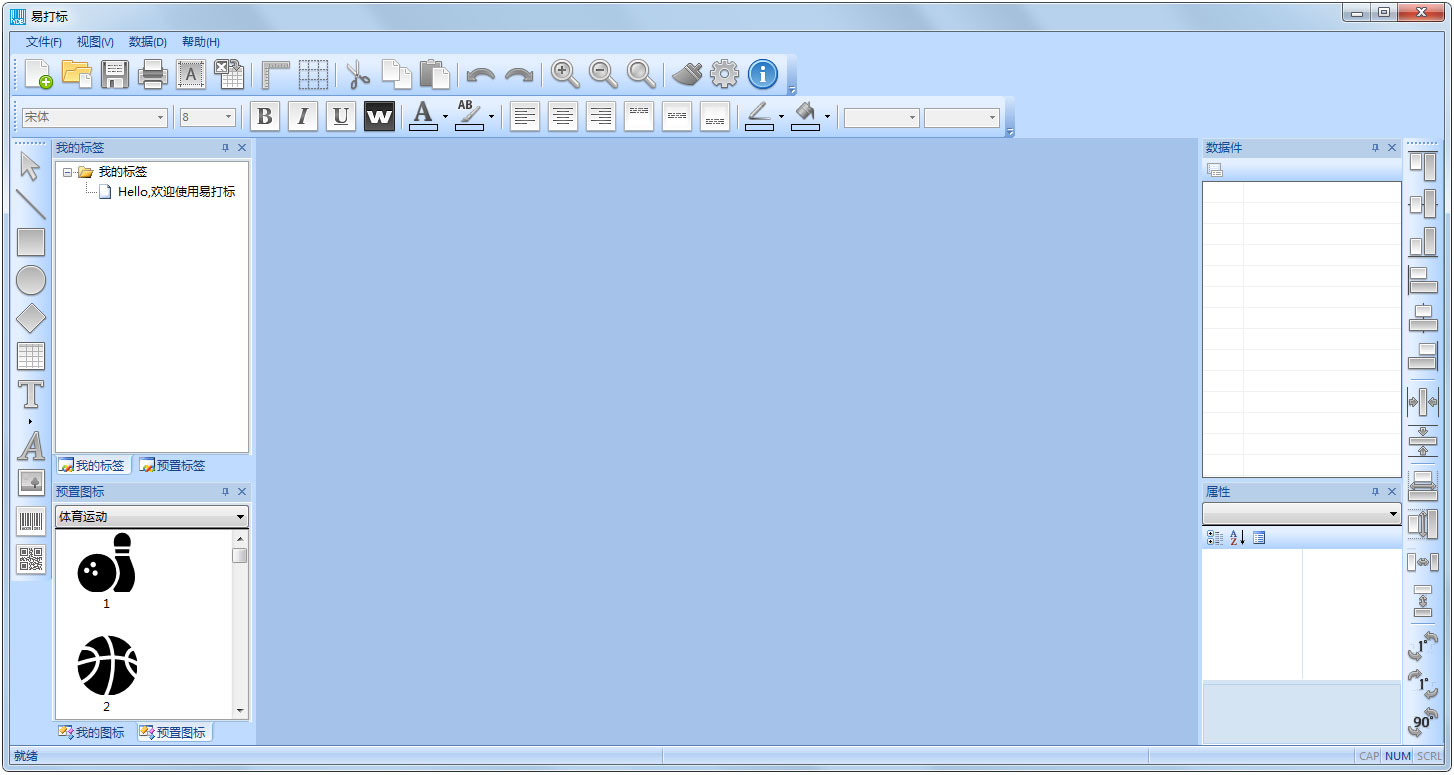Open the 文件(F) menu

pos(43,42)
